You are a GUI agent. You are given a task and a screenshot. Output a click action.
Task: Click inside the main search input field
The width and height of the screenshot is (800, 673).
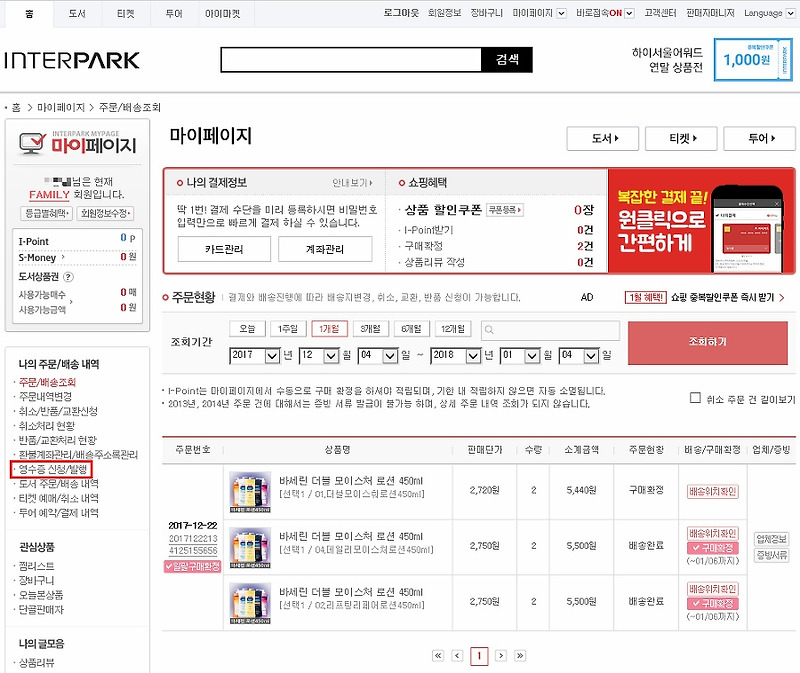coord(351,60)
